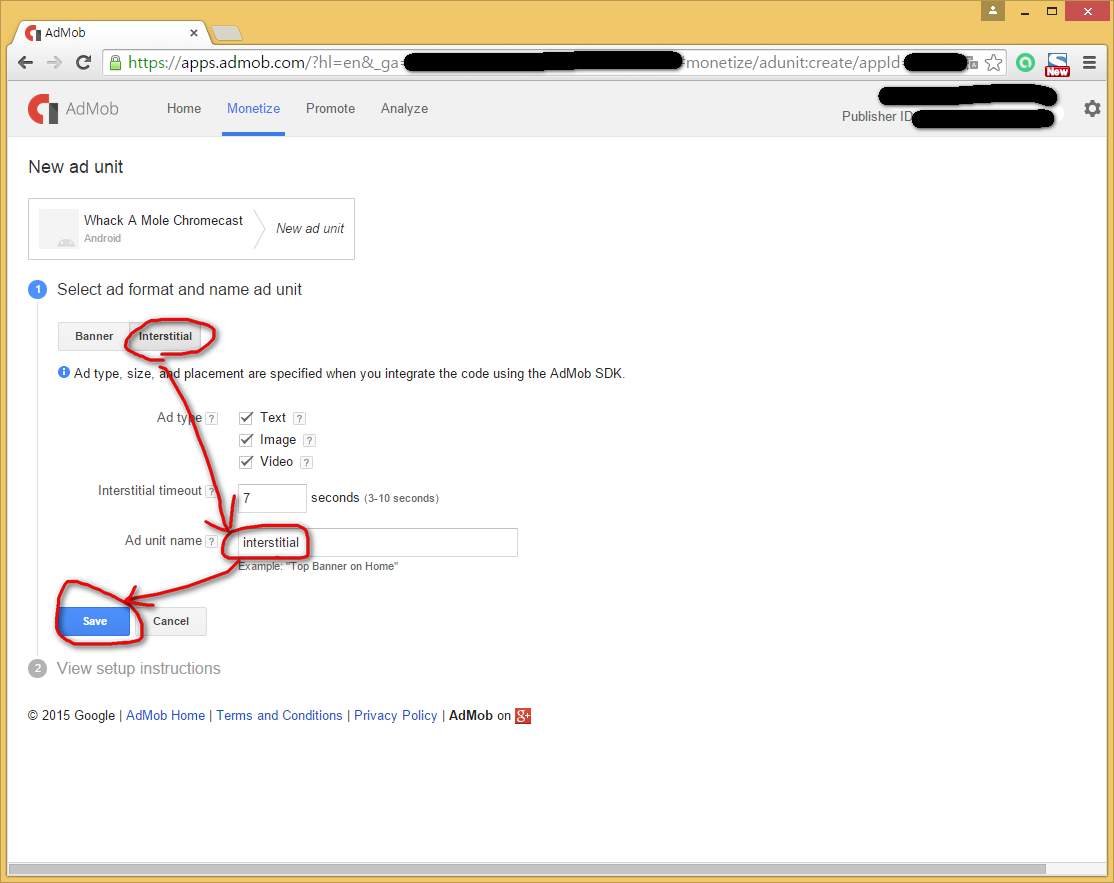This screenshot has height=883, width=1114.
Task: Click the translate icon in address bar
Action: tap(972, 63)
